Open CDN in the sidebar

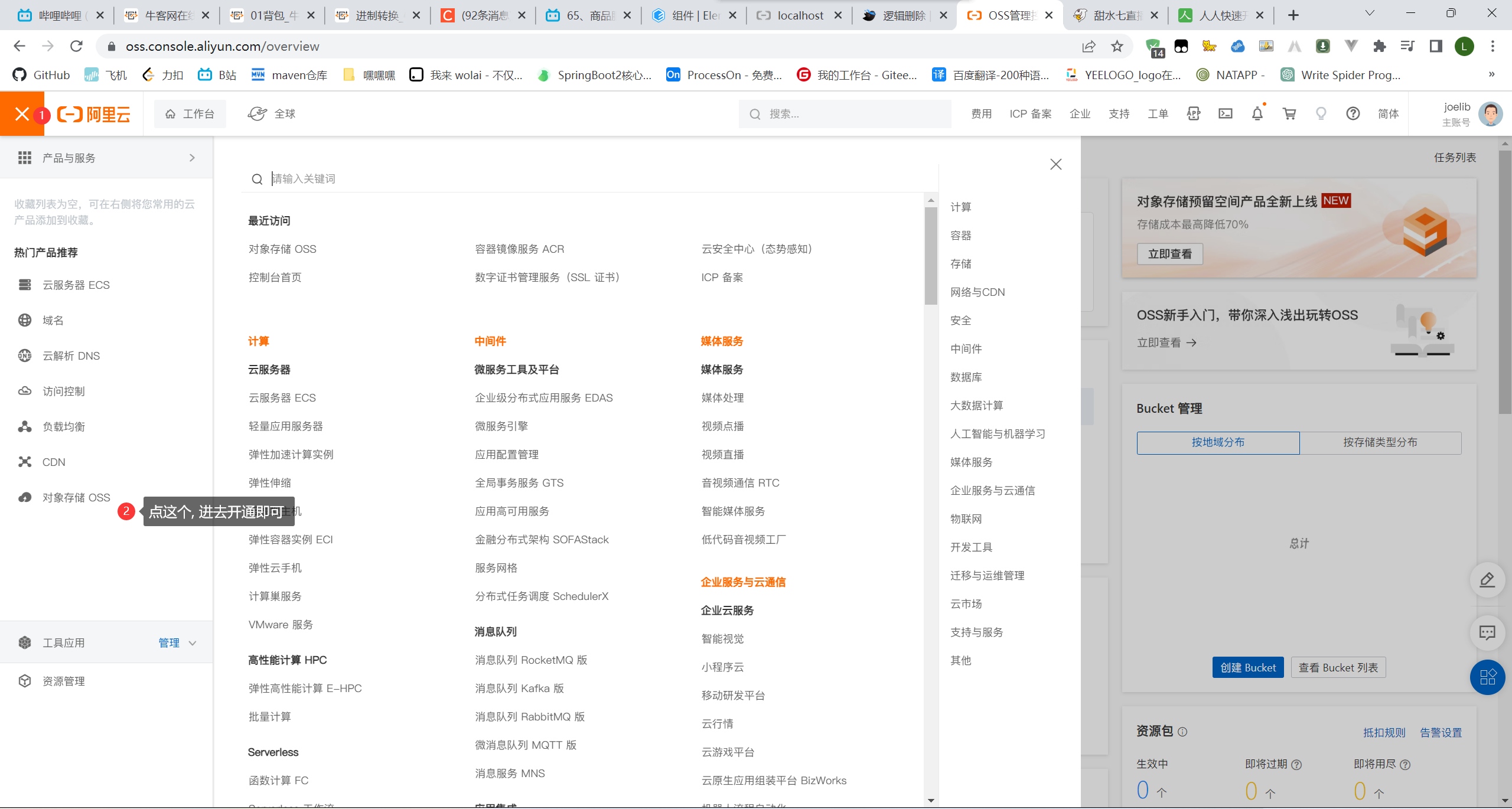(53, 462)
